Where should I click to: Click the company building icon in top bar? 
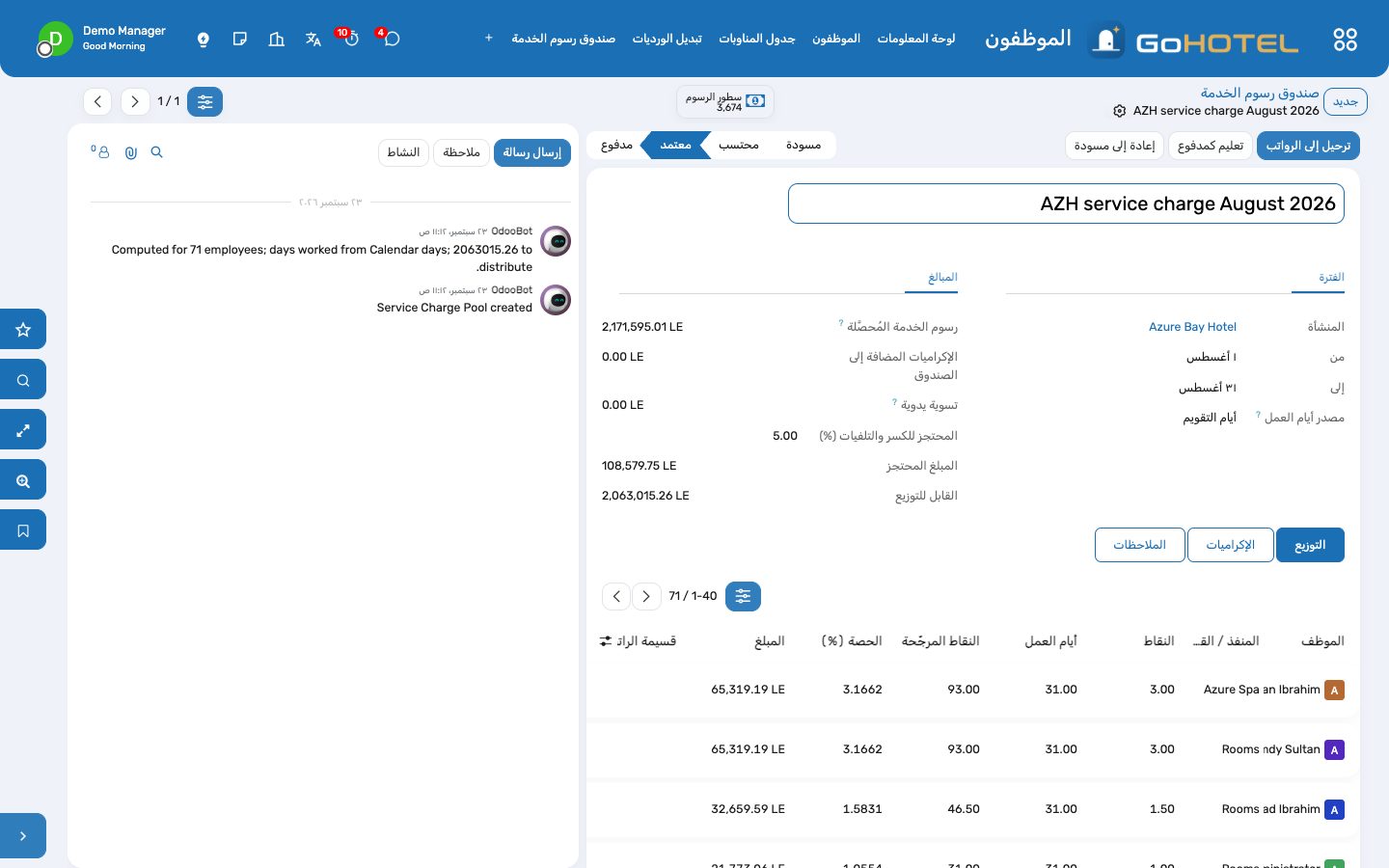click(277, 39)
